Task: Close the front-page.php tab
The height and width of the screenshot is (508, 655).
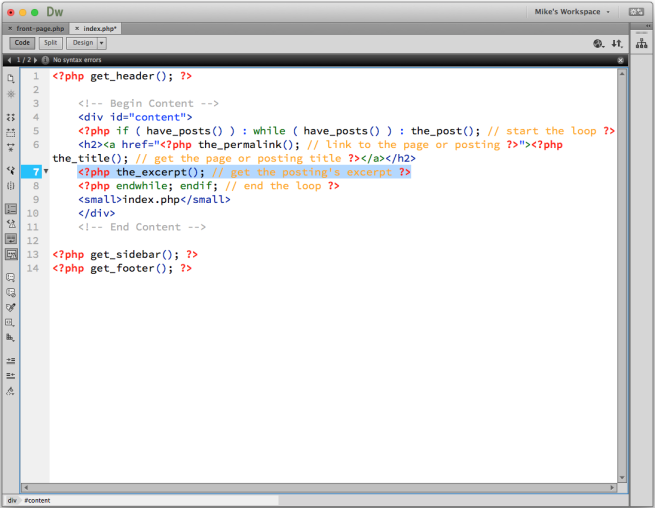Action: (10, 28)
